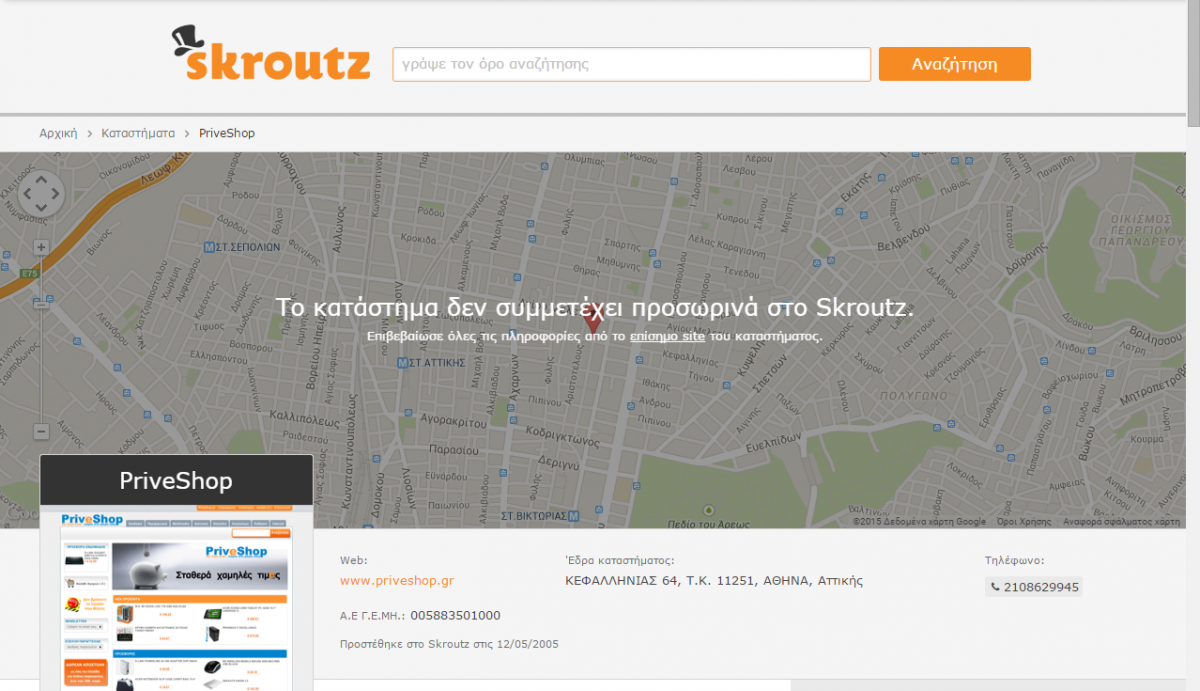1200x691 pixels.
Task: Open Καταστήματα breadcrumb link
Action: pyautogui.click(x=138, y=133)
